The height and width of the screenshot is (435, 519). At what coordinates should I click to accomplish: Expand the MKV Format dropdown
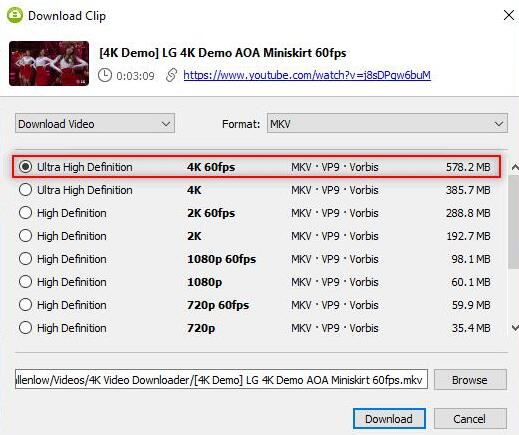tap(387, 124)
